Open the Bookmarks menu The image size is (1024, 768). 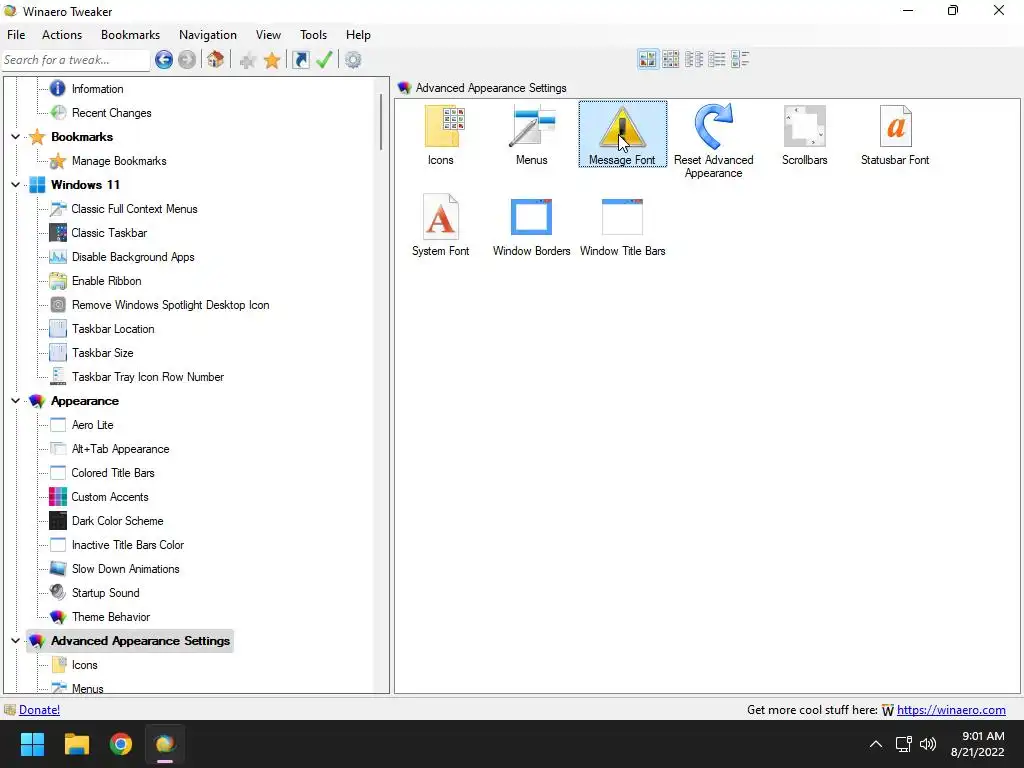[x=131, y=35]
